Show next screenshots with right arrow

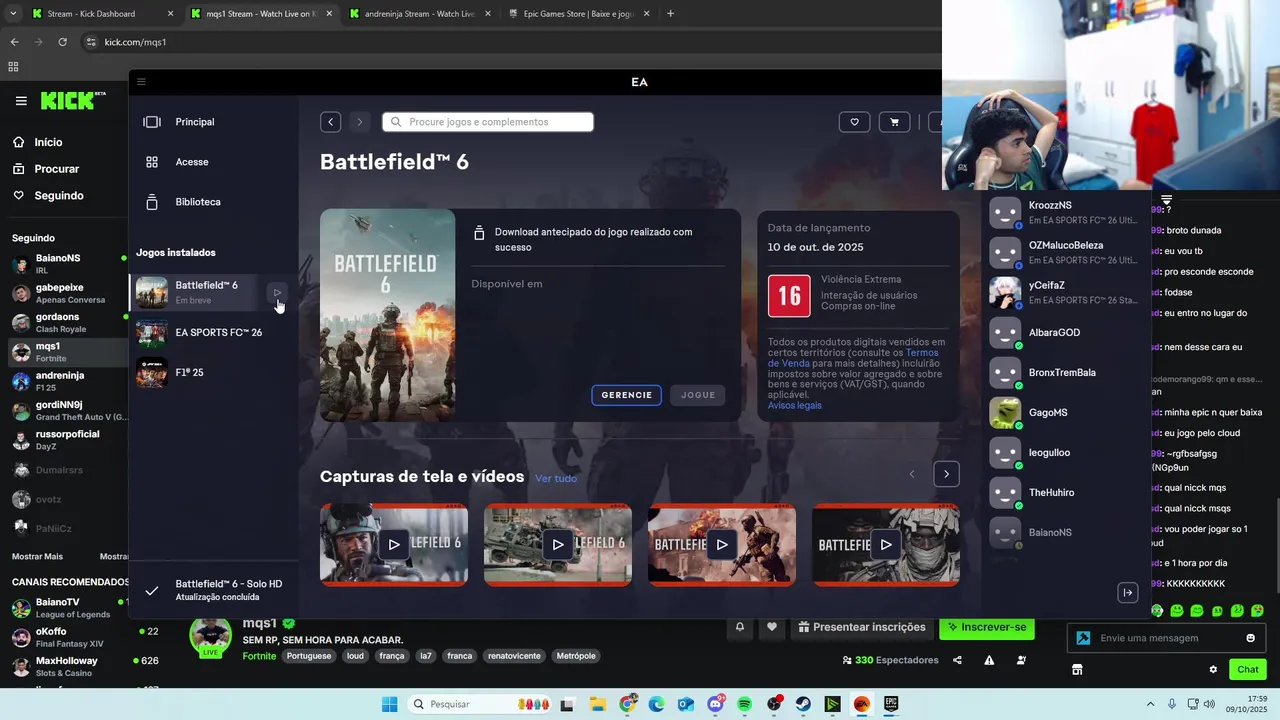946,474
